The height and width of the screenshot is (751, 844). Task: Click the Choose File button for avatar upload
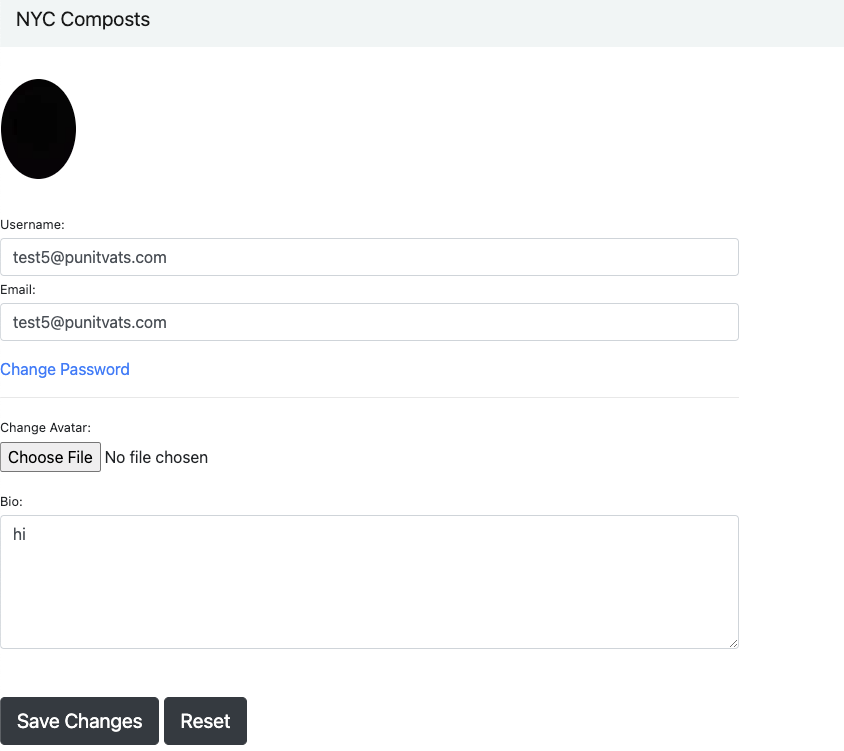point(50,457)
